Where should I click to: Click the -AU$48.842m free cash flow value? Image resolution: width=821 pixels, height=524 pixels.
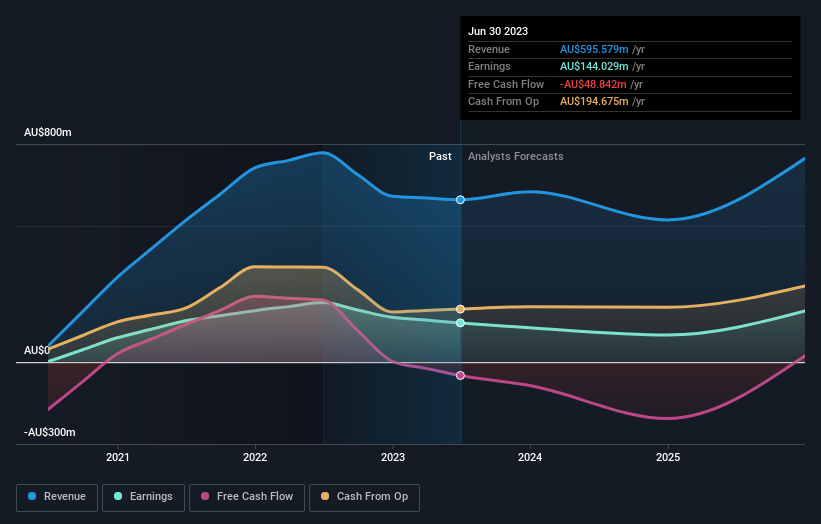point(593,84)
